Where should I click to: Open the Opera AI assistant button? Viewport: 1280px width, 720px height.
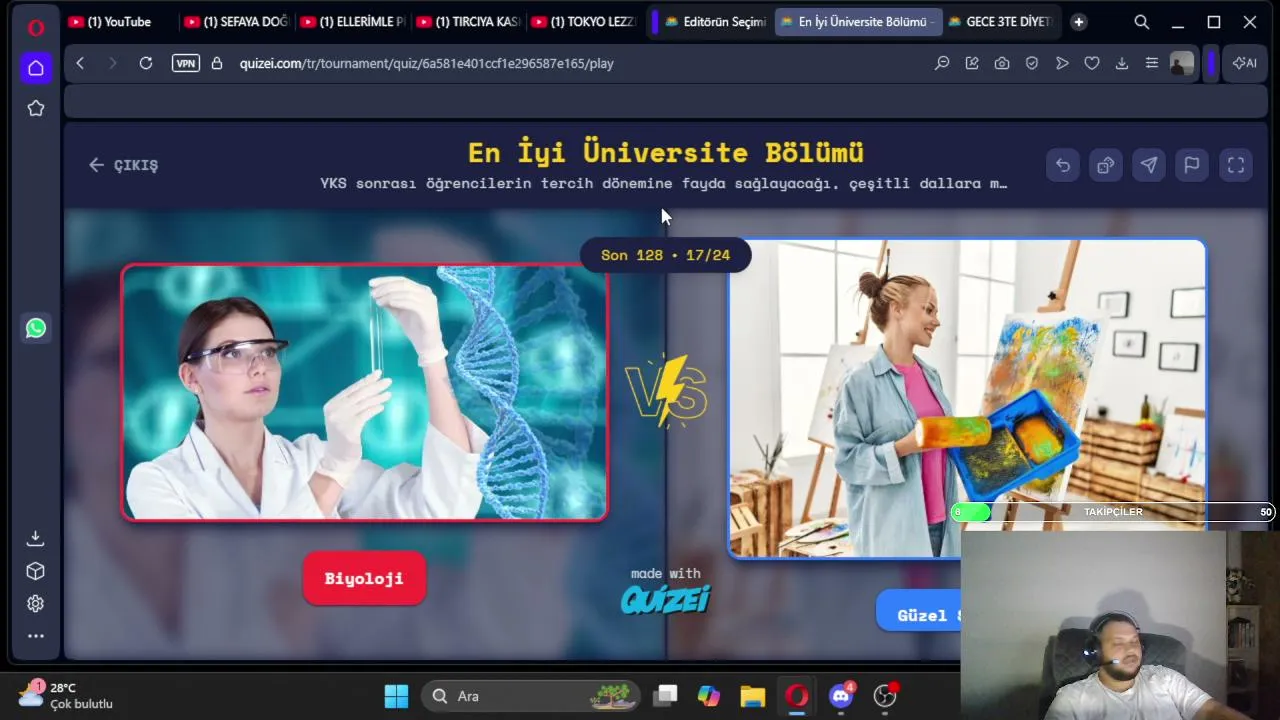[x=1245, y=63]
